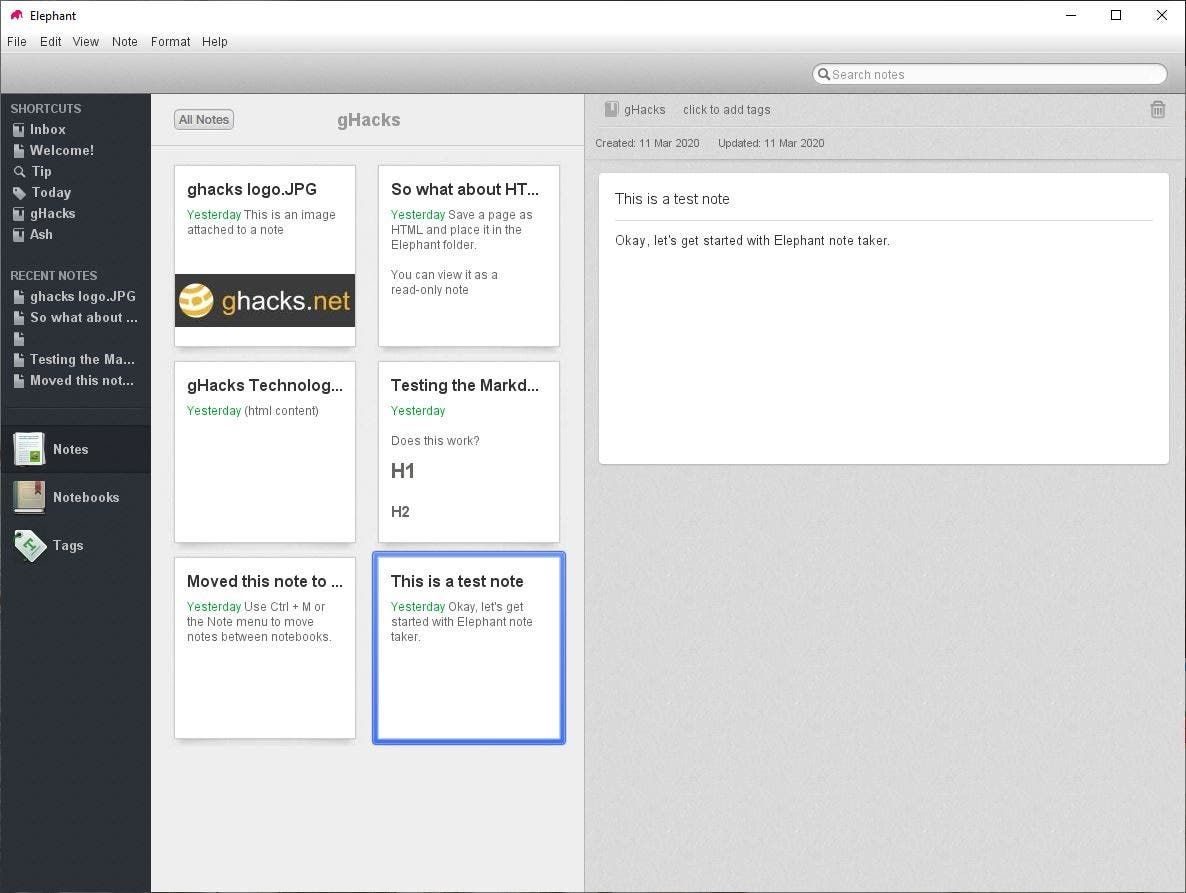Click the notebook icon beside gHacks shortcut
The height and width of the screenshot is (893, 1186).
coord(19,214)
